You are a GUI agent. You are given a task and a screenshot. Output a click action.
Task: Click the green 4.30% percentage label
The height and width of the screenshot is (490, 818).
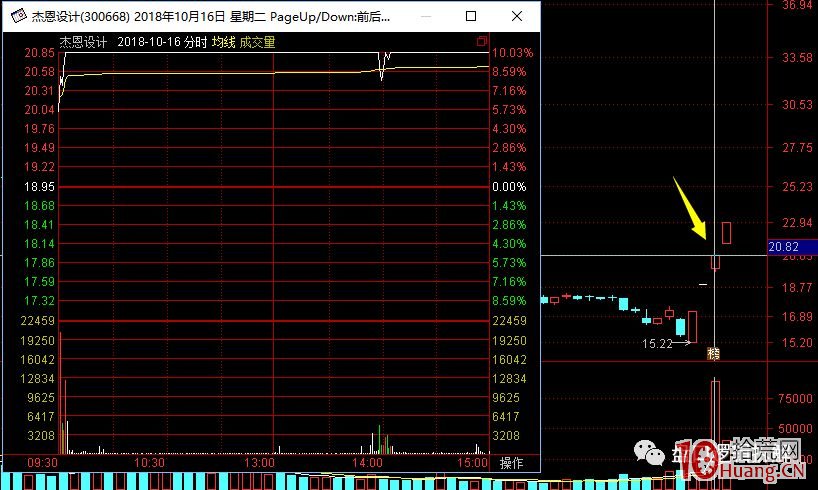[509, 244]
